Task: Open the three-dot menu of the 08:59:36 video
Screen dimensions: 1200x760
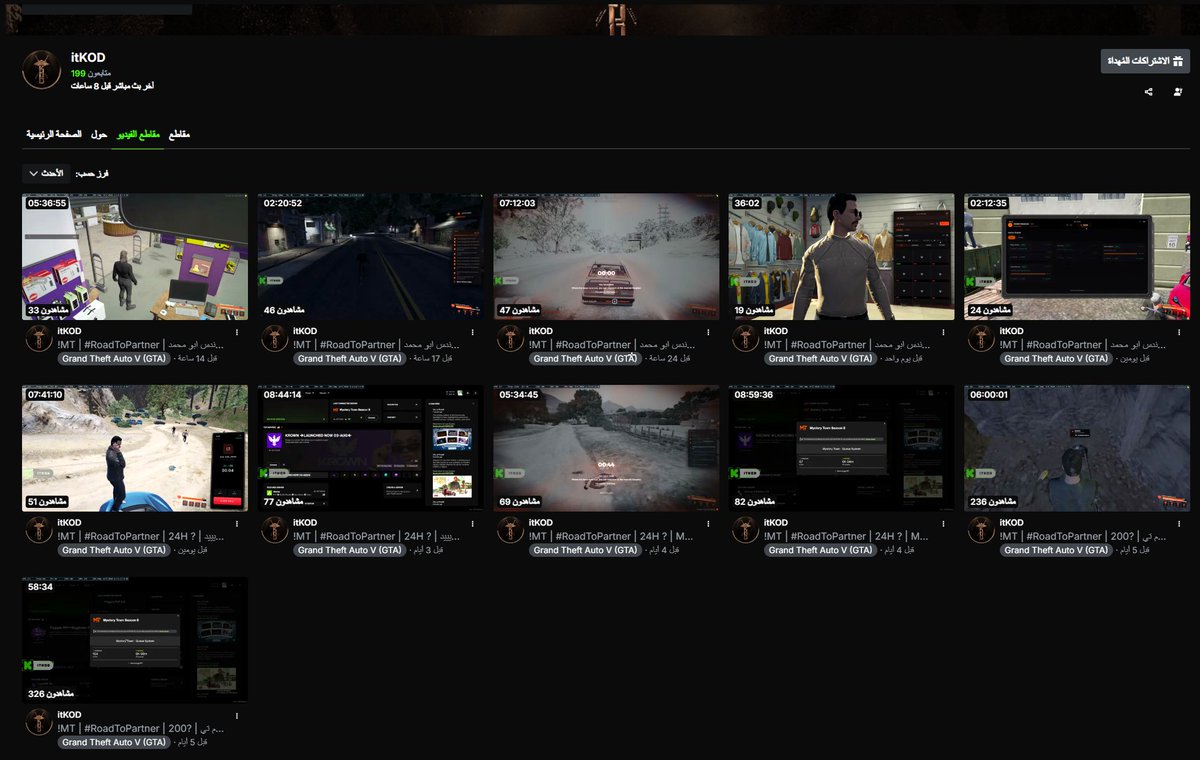Action: pyautogui.click(x=943, y=524)
